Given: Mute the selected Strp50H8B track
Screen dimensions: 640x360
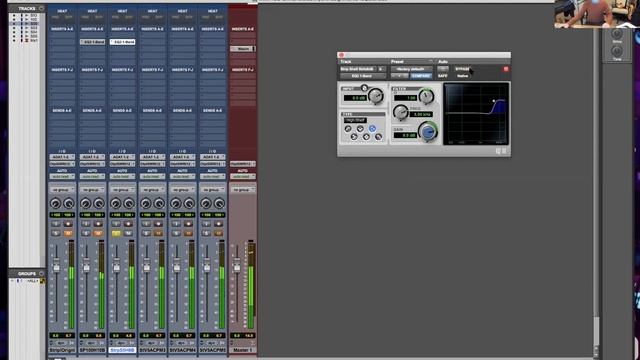Looking at the screenshot, I should 128,233.
